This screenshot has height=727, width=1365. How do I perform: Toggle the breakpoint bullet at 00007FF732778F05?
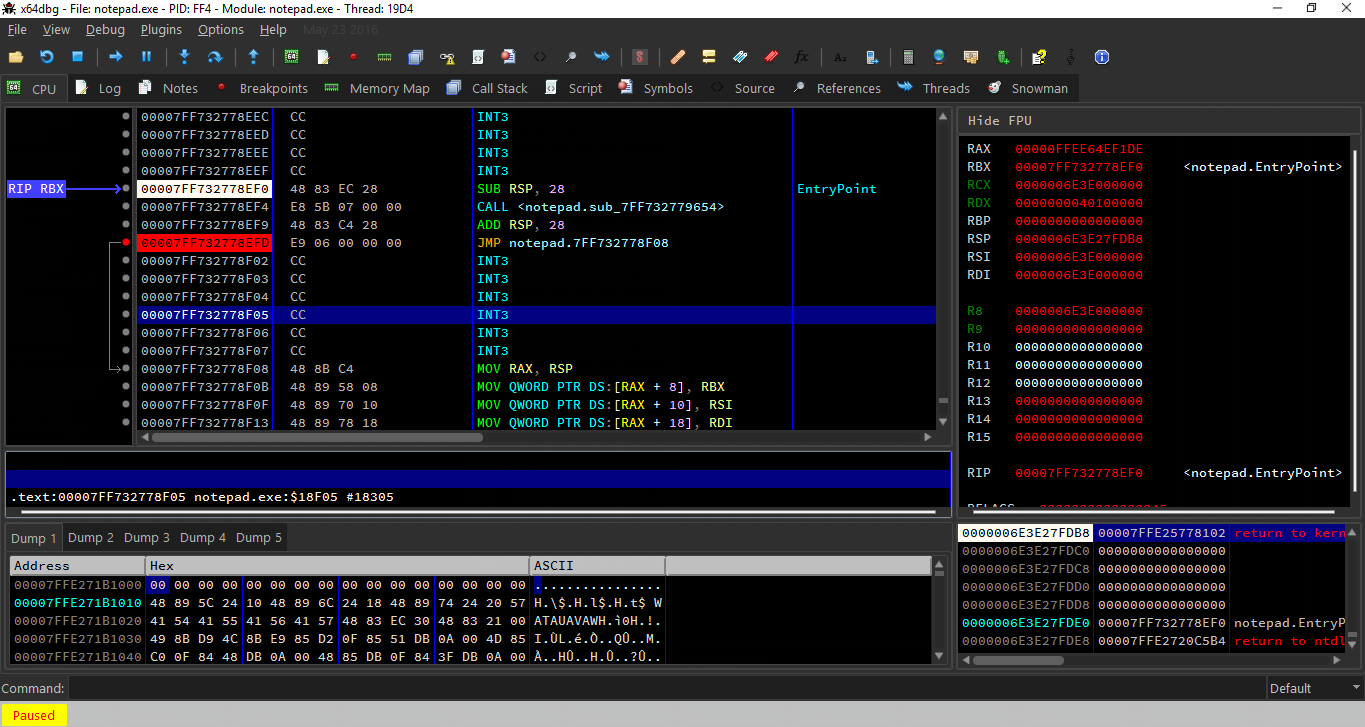point(126,314)
